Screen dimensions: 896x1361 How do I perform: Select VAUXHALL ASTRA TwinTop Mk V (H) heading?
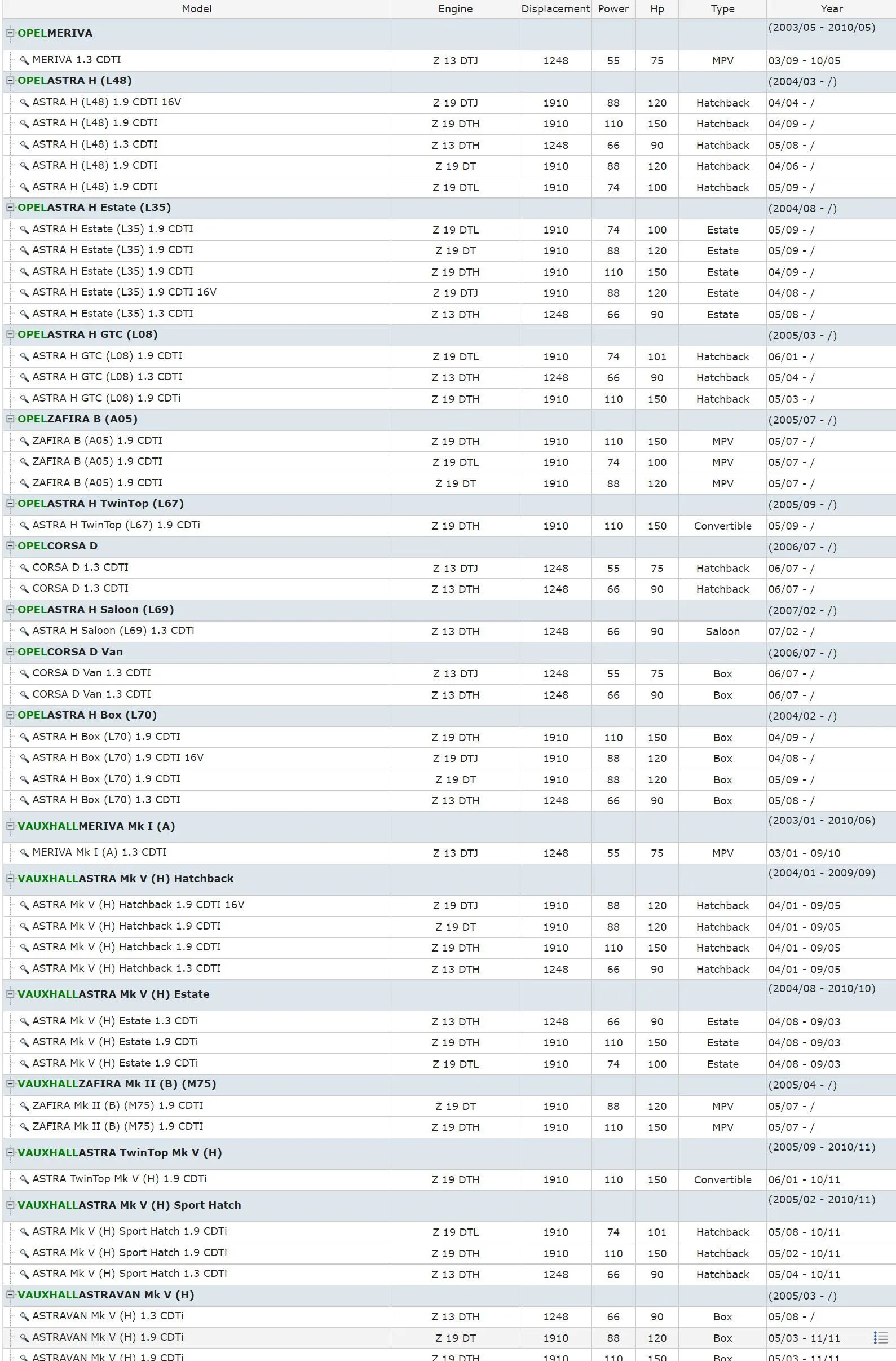[x=120, y=1153]
